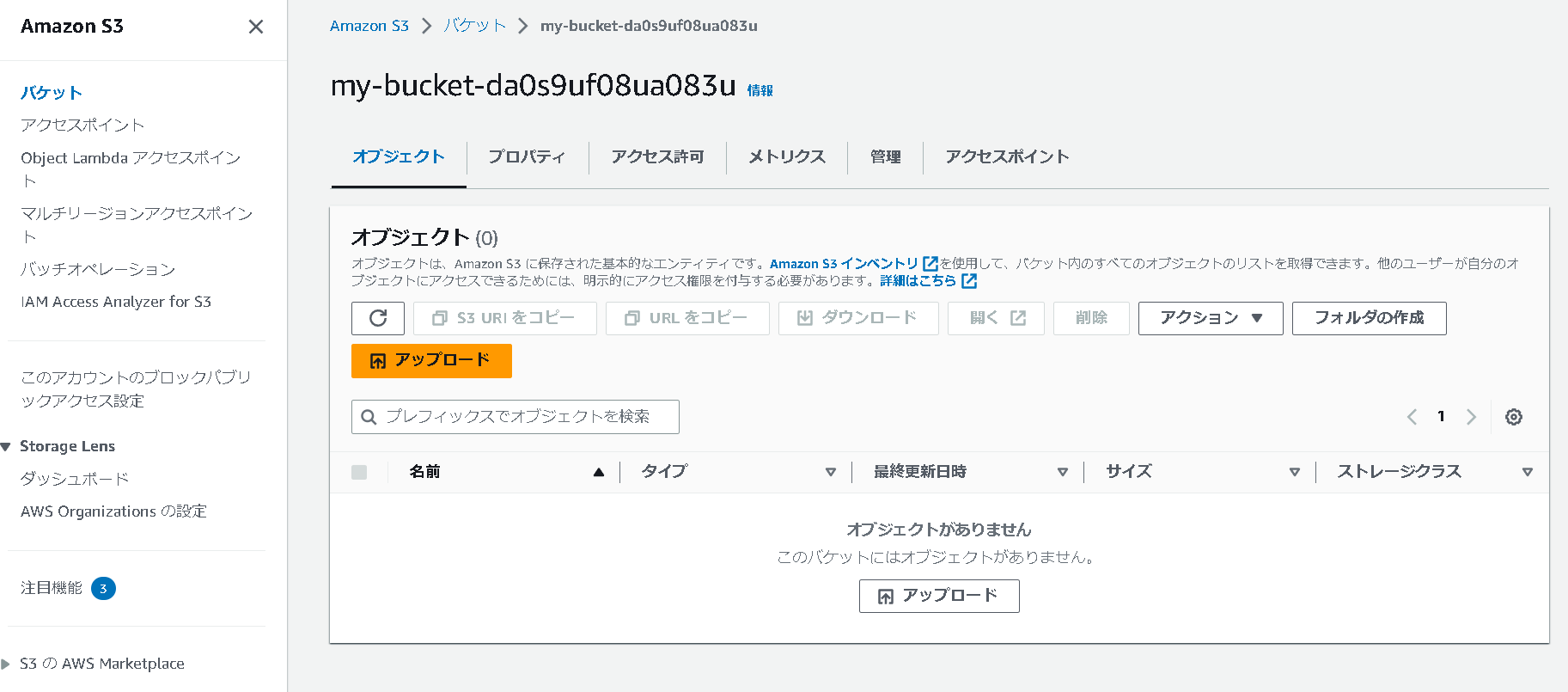This screenshot has width=1568, height=692.
Task: Open the 詳細はこちら link
Action: (918, 281)
